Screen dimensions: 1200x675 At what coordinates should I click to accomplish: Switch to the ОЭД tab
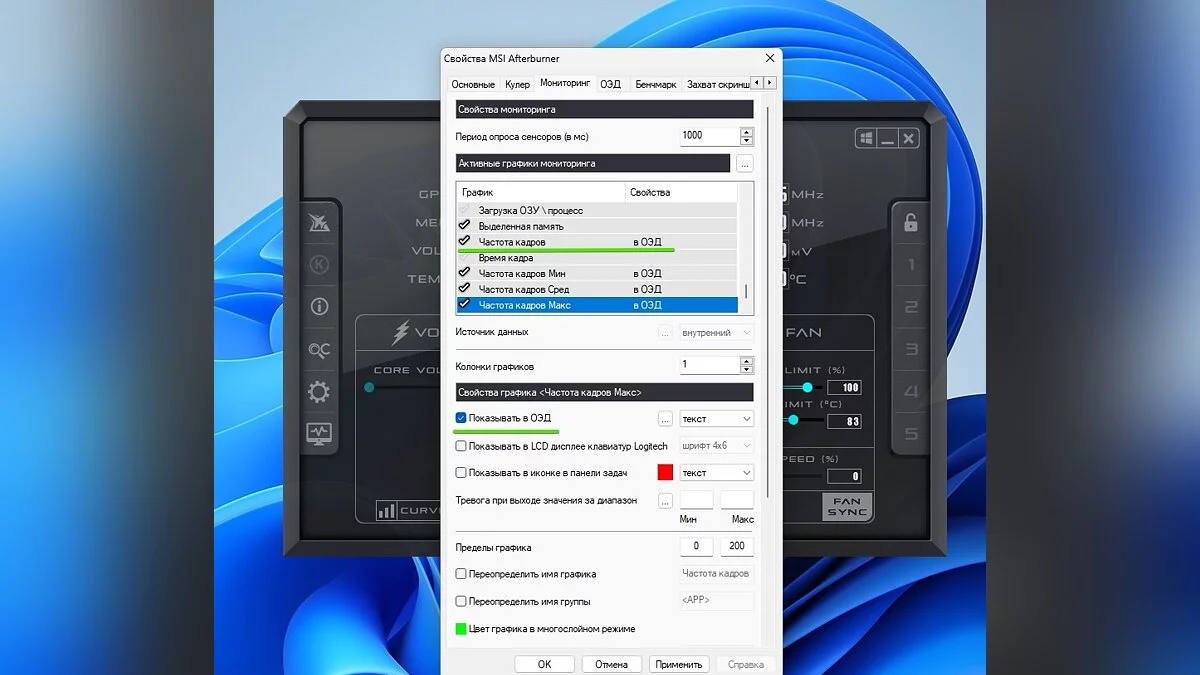coord(610,85)
